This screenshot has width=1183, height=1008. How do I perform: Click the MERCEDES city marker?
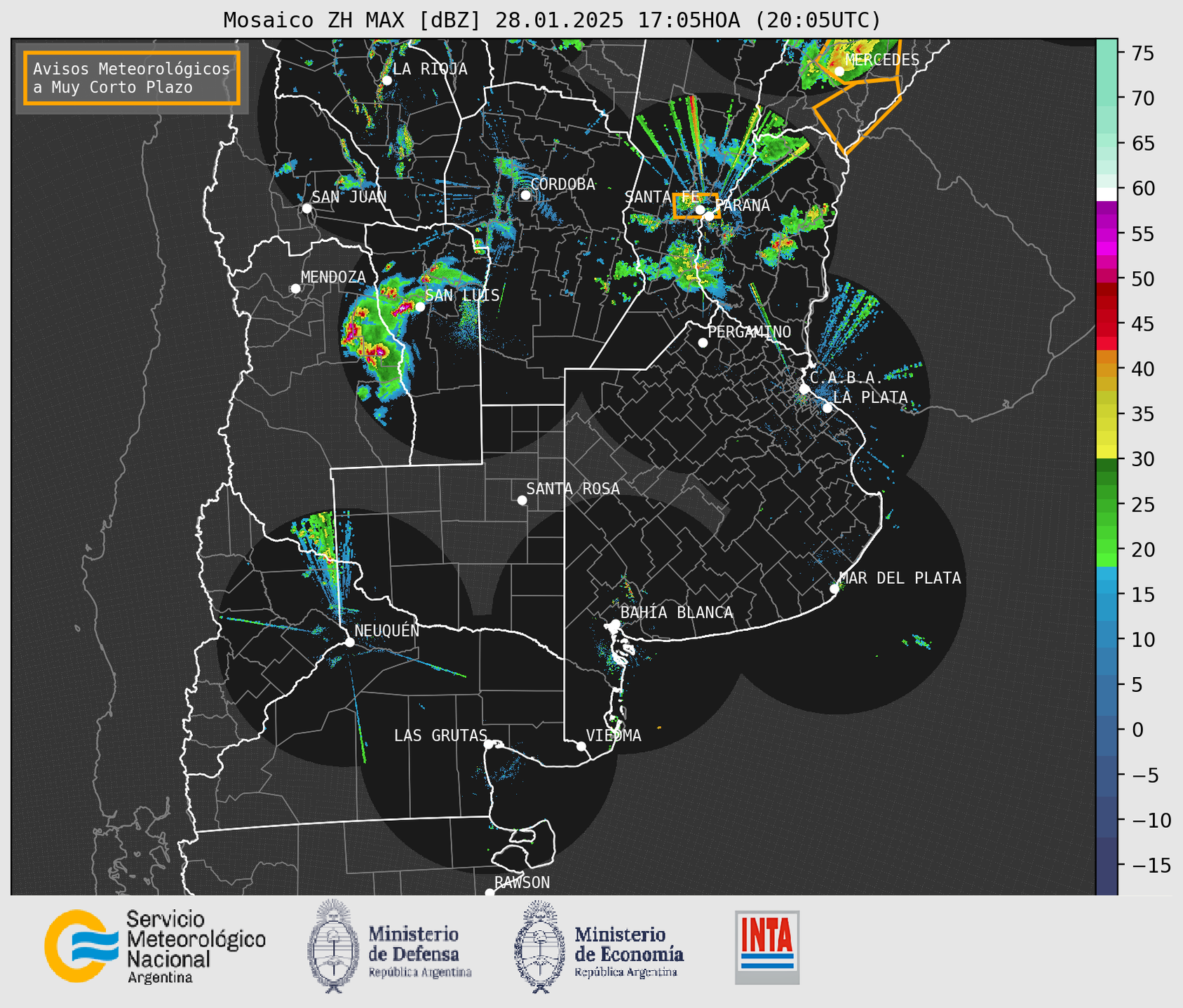click(x=839, y=71)
